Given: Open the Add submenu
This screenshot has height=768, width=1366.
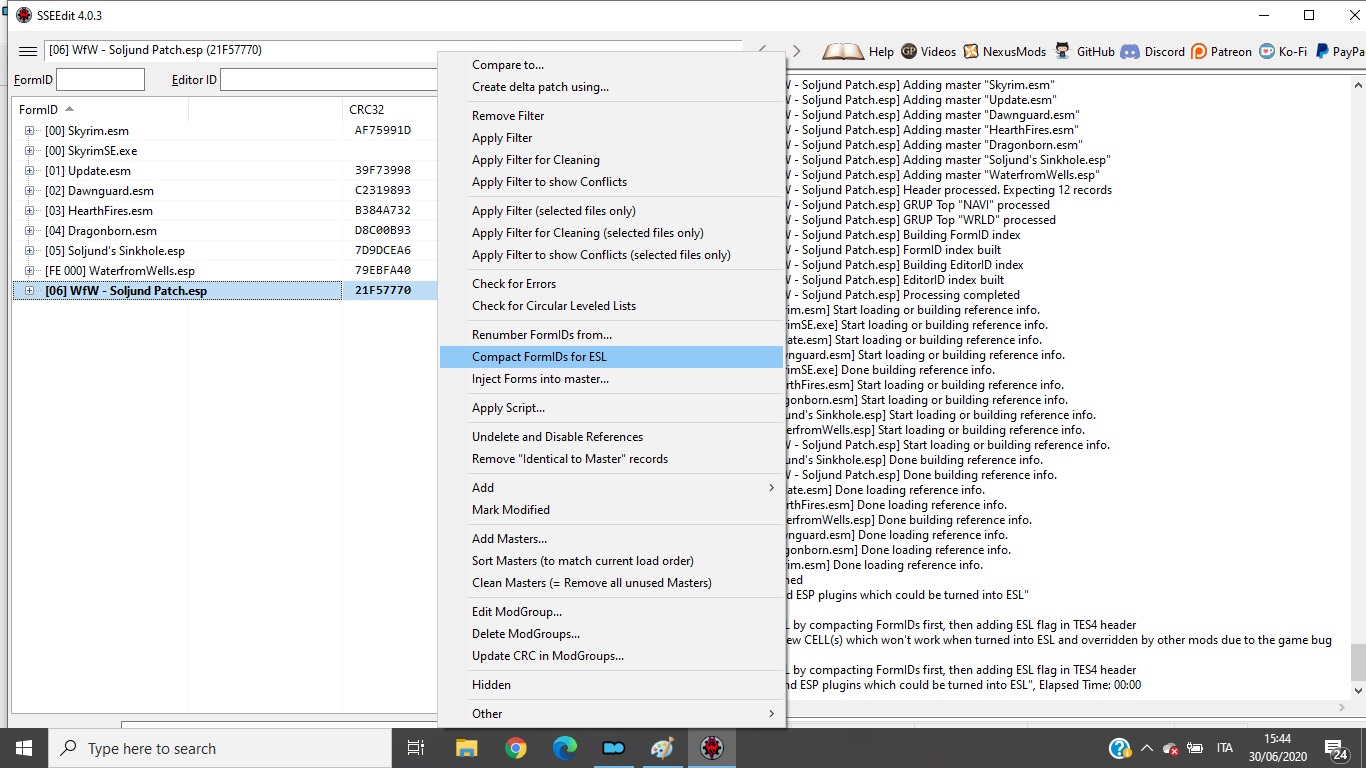Looking at the screenshot, I should (x=611, y=488).
